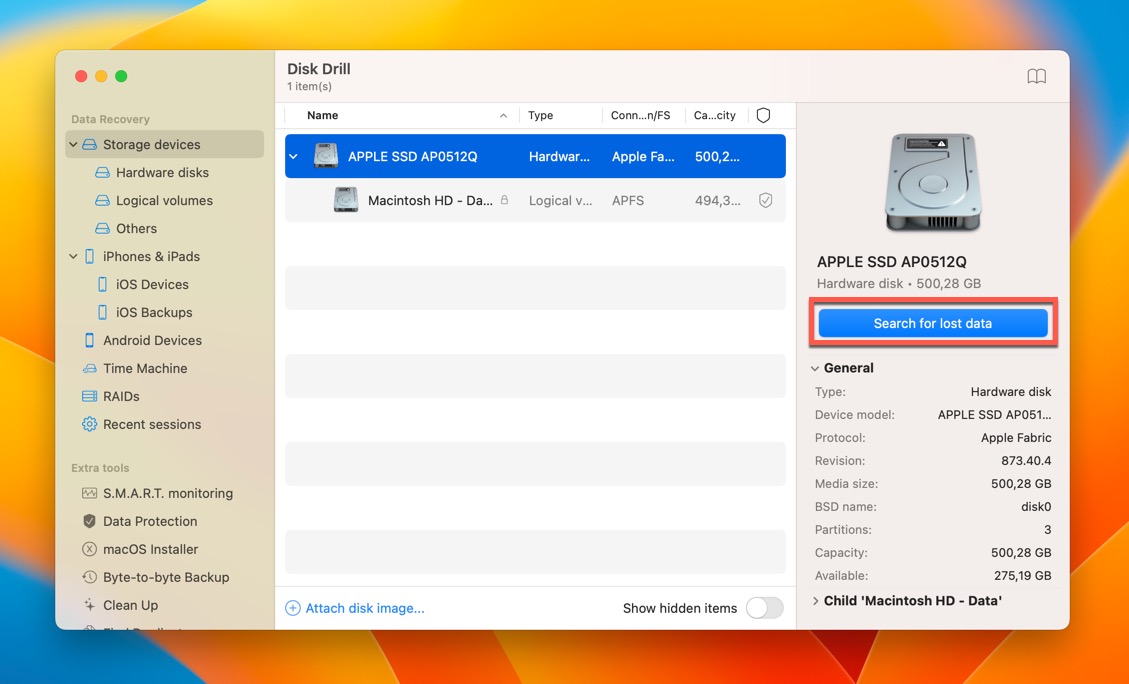This screenshot has width=1129, height=684.
Task: Click the Macintosh HD lock icon
Action: pos(504,200)
